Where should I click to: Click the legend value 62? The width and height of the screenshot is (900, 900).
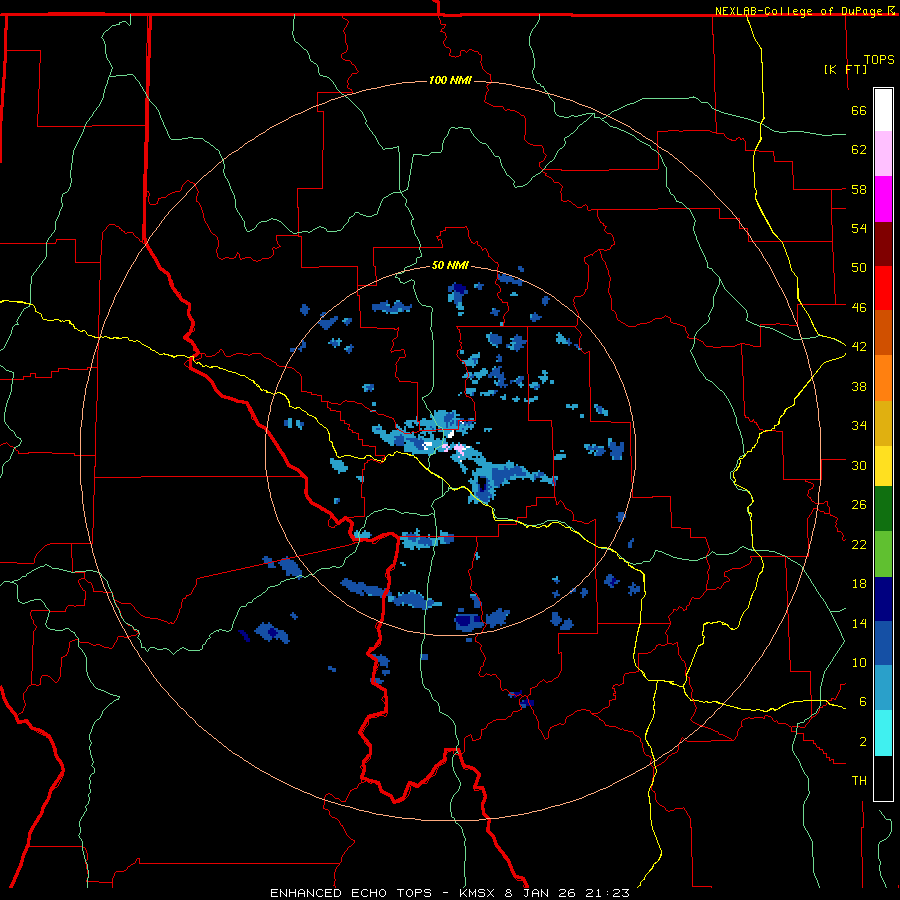coord(859,150)
